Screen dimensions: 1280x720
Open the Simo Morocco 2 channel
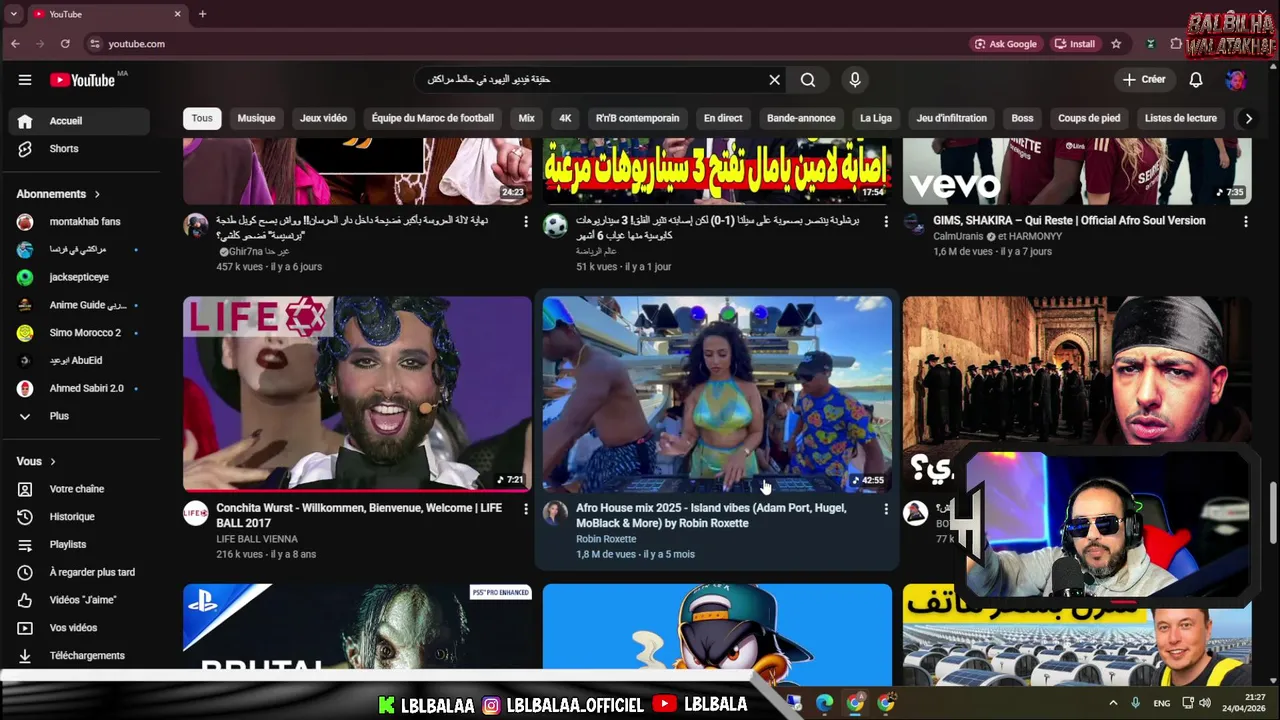click(79, 333)
